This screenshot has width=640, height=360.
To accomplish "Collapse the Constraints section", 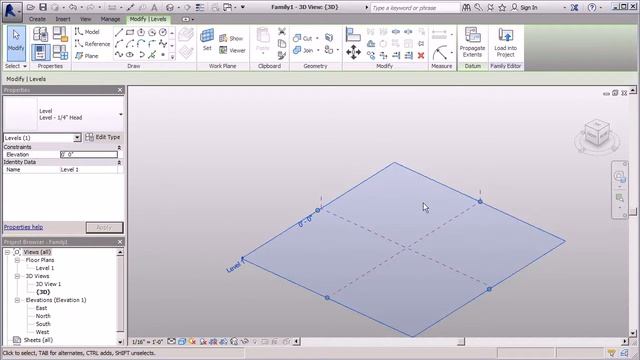I will [x=119, y=147].
